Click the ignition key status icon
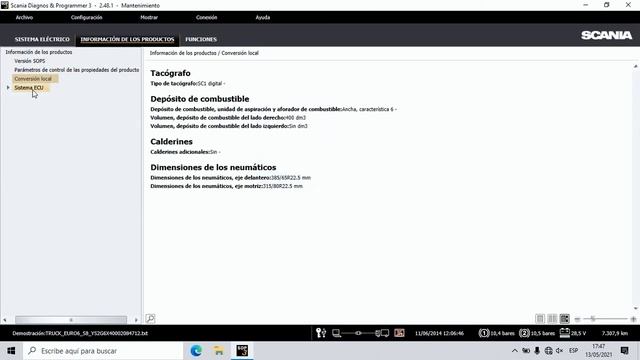Screen dimensions: 640x360 pos(321,333)
